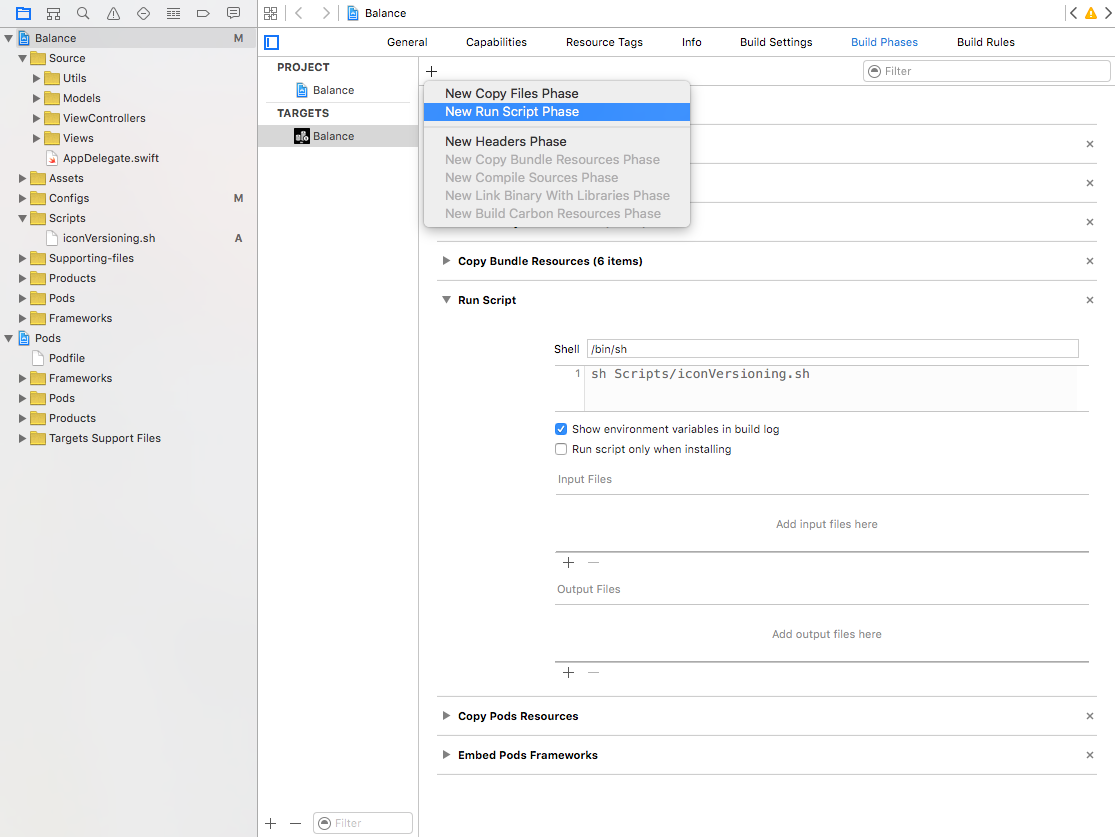This screenshot has height=837, width=1115.
Task: Expand the Embed Pods Frameworks phase
Action: tap(446, 755)
